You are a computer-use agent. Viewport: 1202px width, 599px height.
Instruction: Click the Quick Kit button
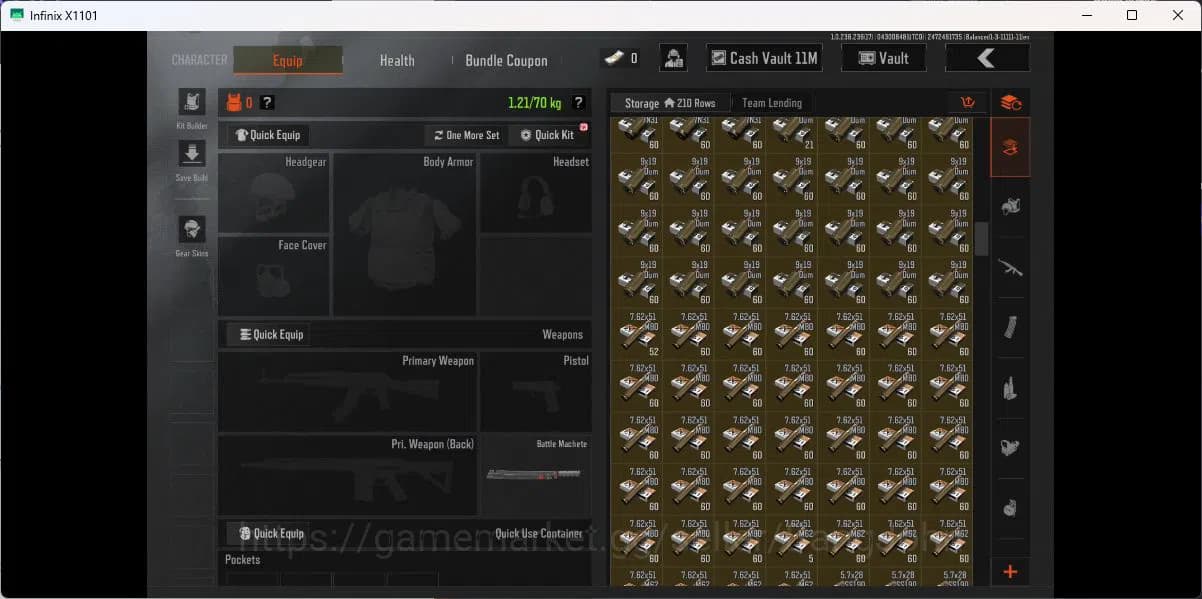(548, 135)
